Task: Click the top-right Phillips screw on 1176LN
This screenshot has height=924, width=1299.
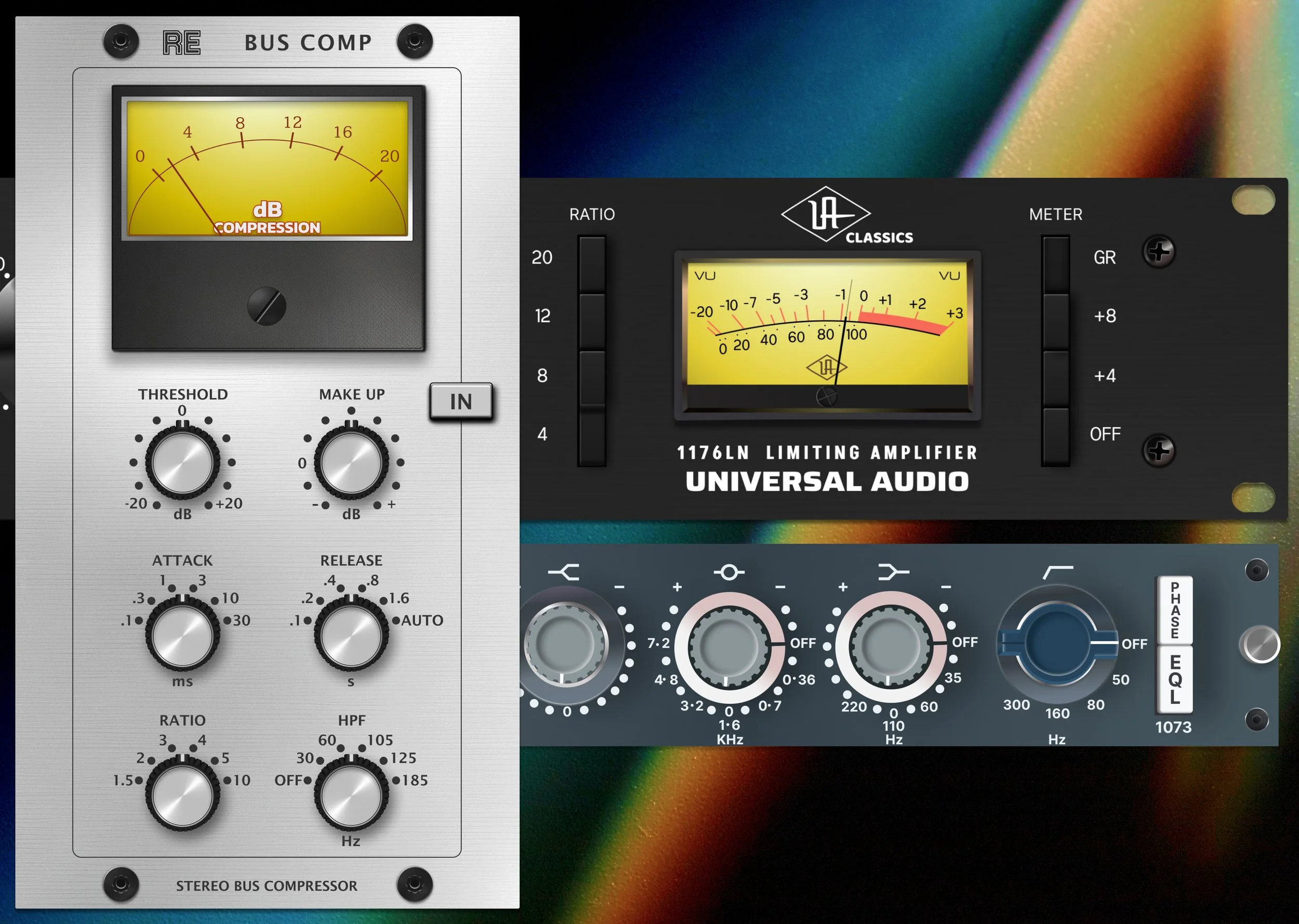Action: click(1159, 251)
